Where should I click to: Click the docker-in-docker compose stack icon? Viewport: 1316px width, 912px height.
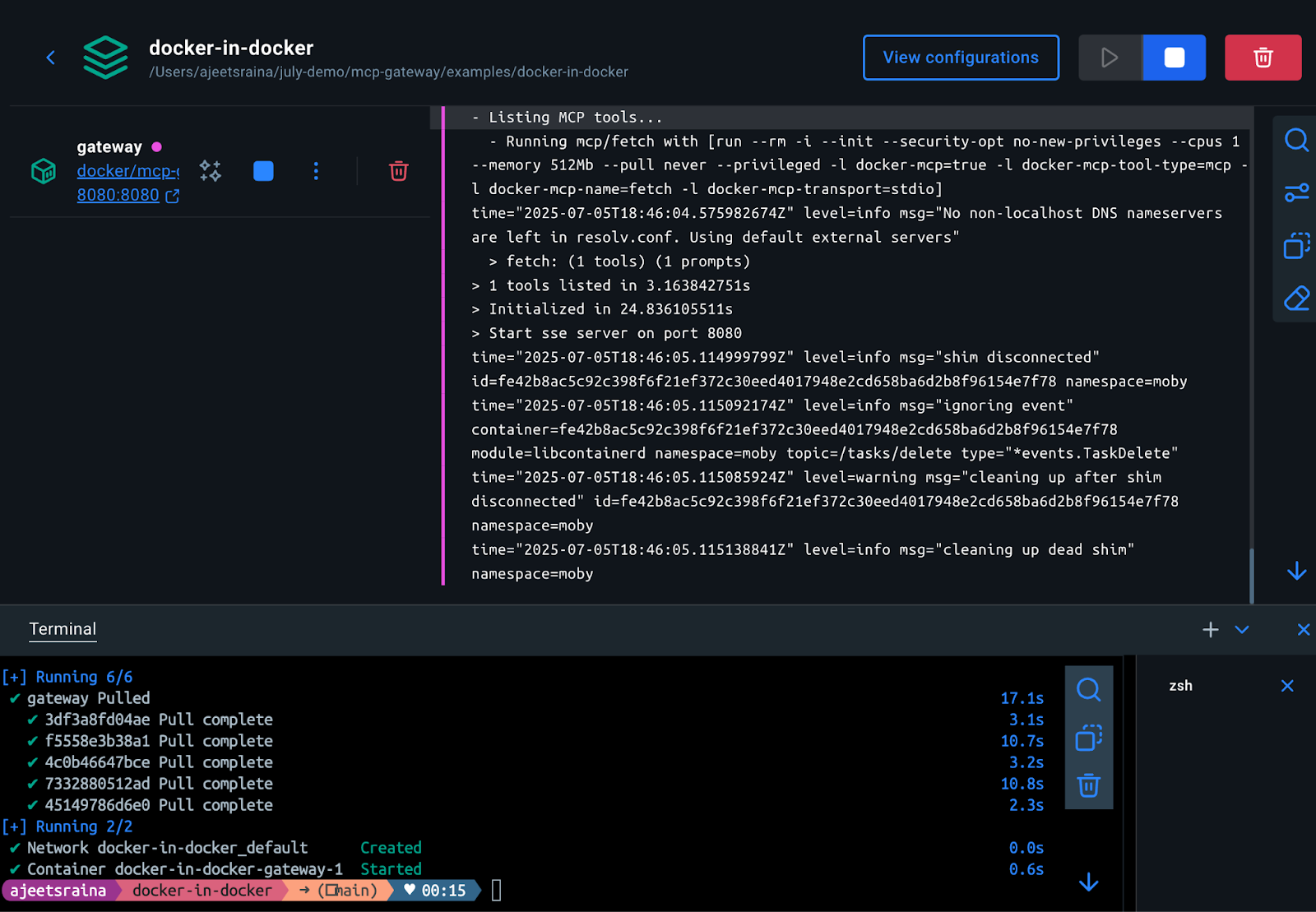(x=106, y=58)
